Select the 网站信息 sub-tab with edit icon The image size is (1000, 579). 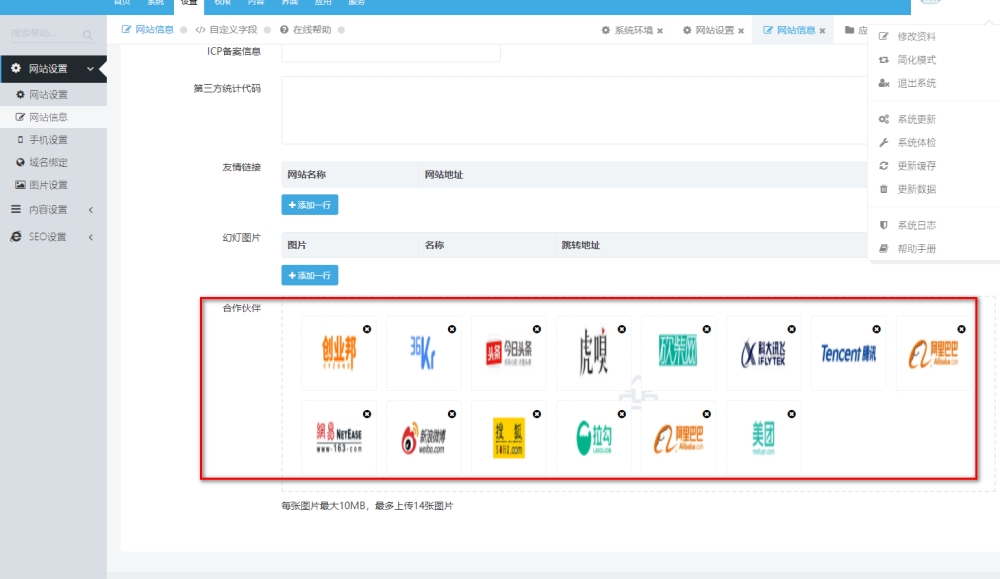(x=148, y=30)
